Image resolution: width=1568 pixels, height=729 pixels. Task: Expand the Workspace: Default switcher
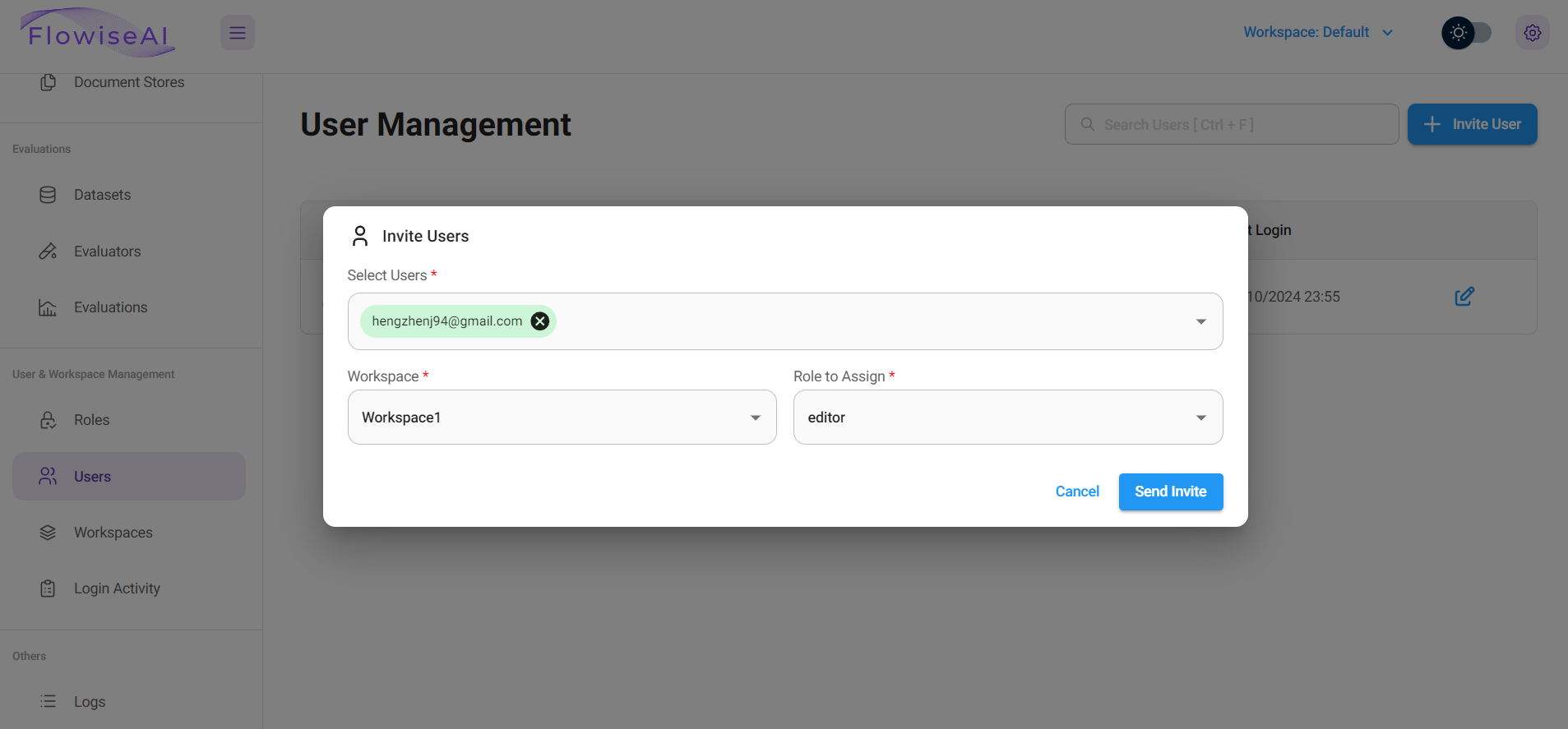(x=1317, y=32)
